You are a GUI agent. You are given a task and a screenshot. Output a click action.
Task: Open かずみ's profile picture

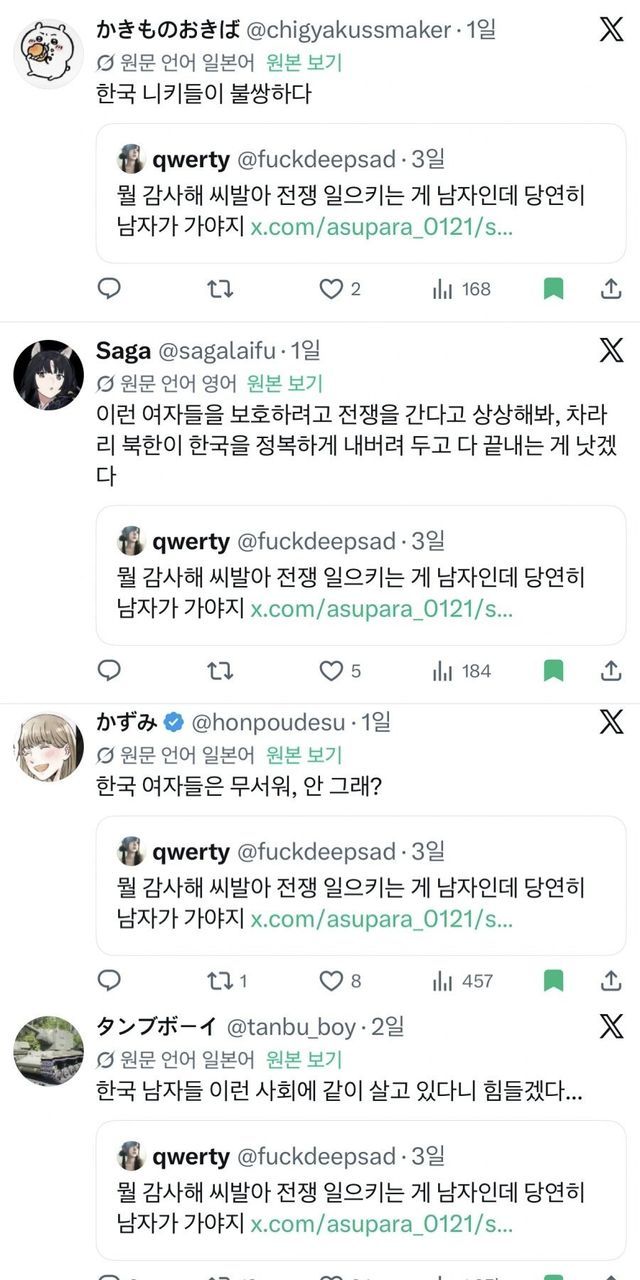(48, 747)
